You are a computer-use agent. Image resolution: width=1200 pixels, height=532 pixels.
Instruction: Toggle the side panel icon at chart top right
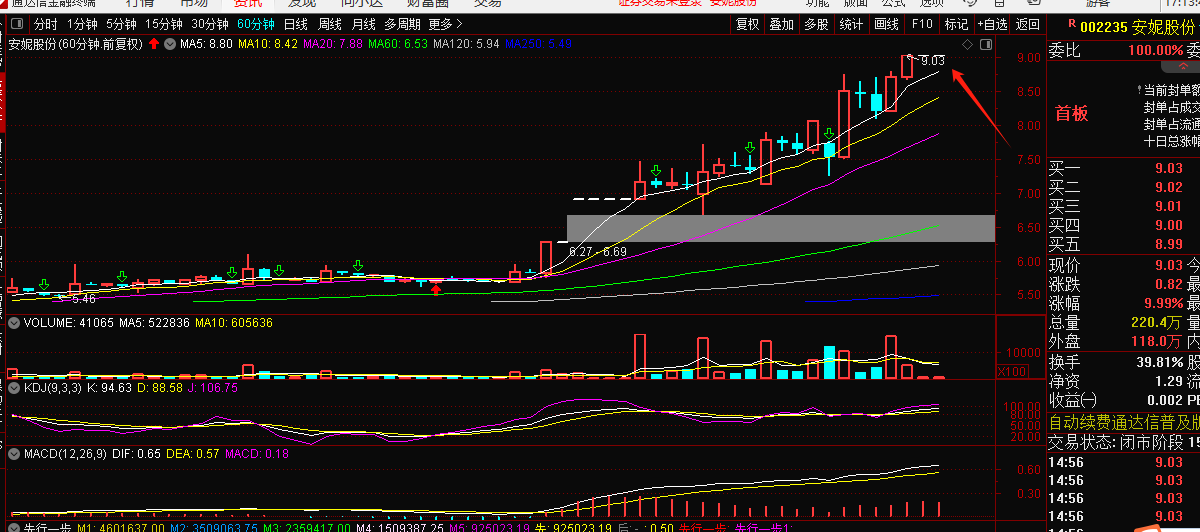click(x=985, y=46)
